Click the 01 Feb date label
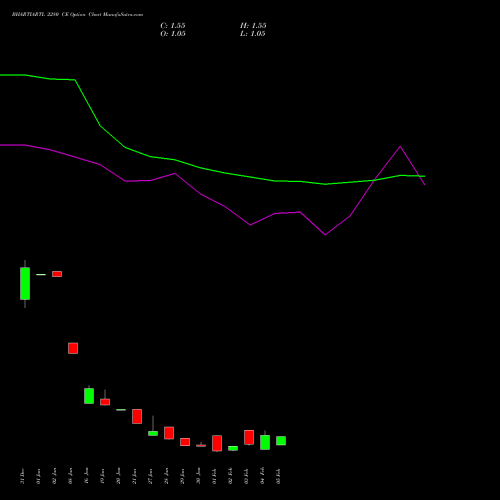The image size is (500, 500). click(214, 476)
